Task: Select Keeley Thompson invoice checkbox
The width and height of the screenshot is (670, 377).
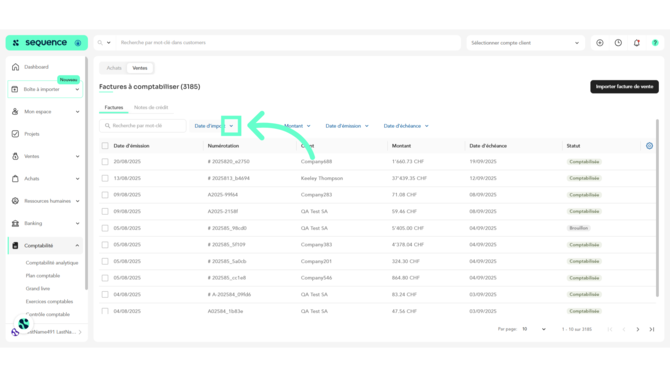Action: pos(105,178)
